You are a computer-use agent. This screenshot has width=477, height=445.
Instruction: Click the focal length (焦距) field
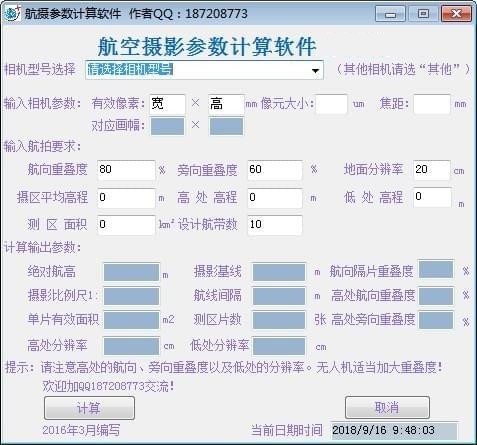(432, 104)
